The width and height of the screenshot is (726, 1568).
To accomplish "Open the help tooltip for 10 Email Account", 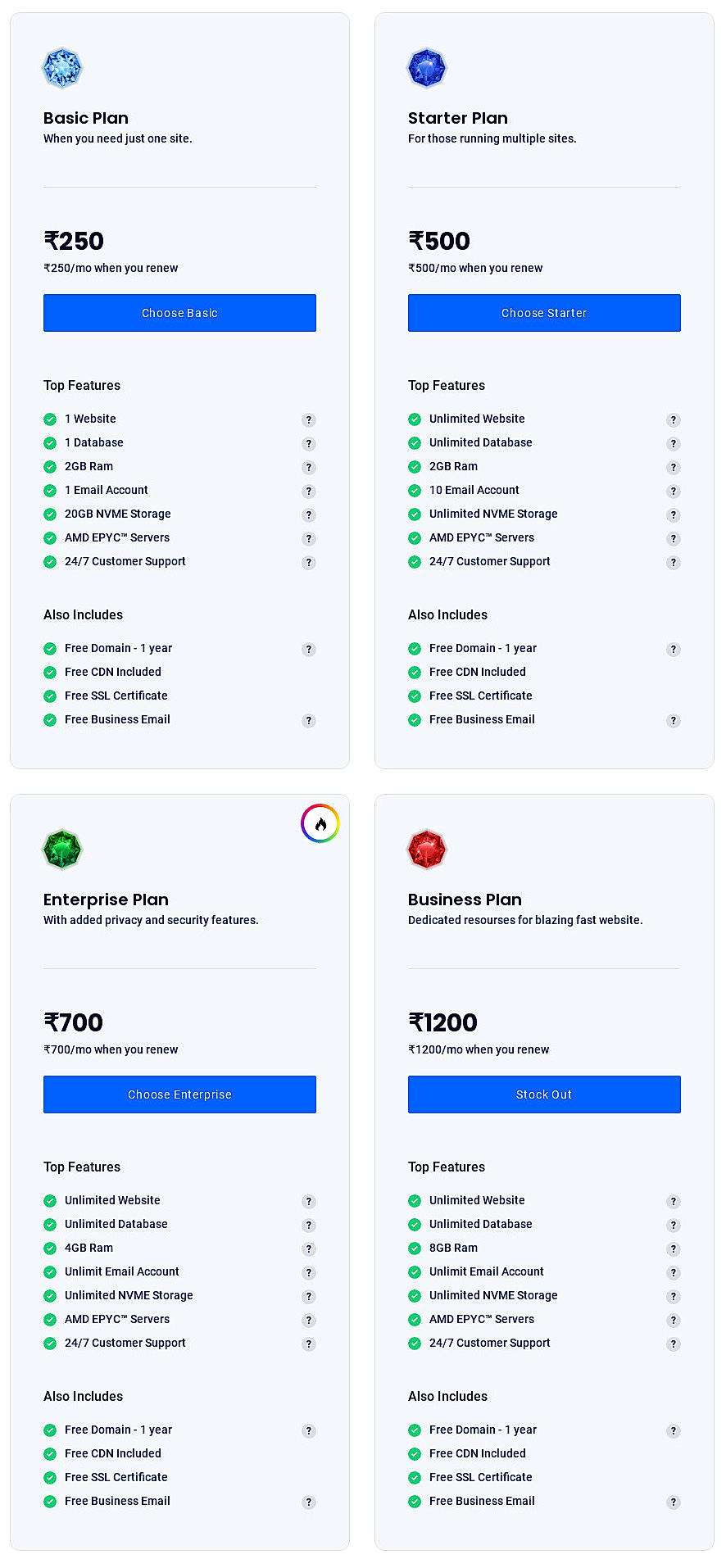I will 674,491.
